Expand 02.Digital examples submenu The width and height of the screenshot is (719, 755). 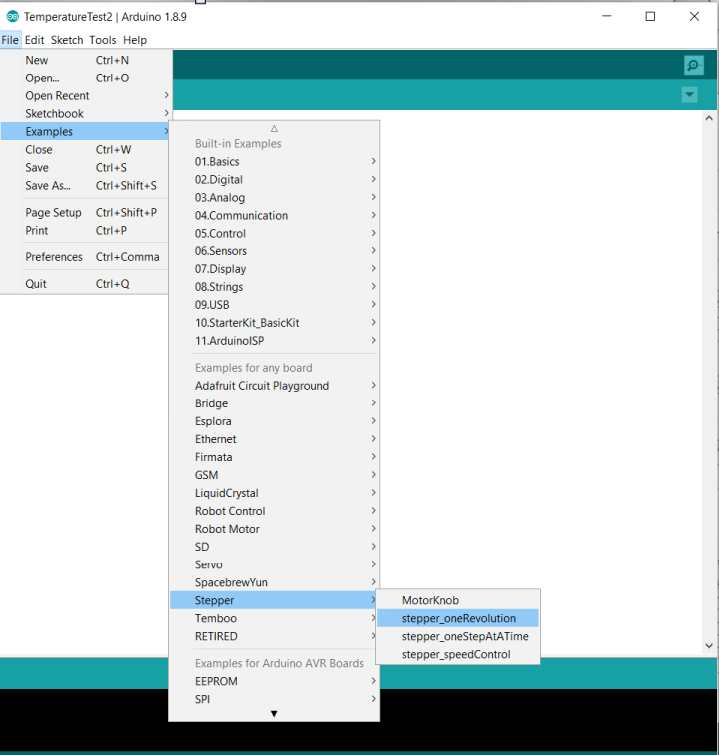pyautogui.click(x=274, y=180)
